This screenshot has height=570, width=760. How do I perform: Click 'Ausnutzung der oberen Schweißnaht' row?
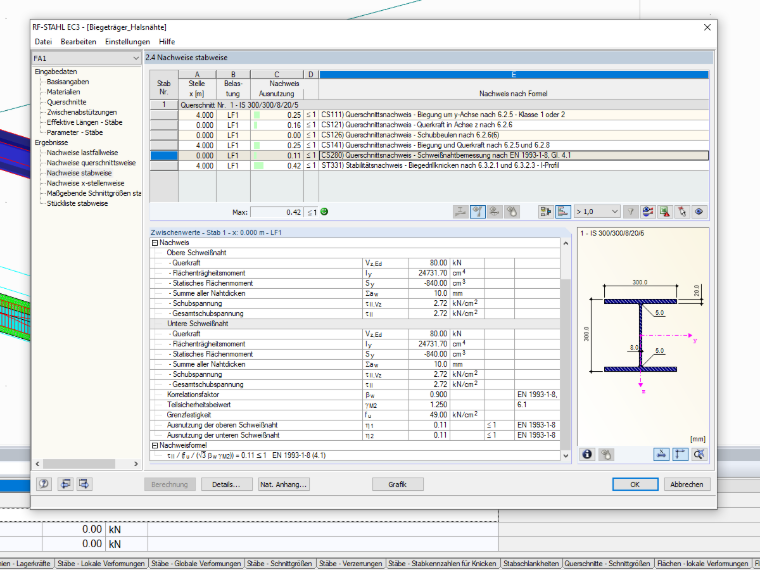click(355, 425)
